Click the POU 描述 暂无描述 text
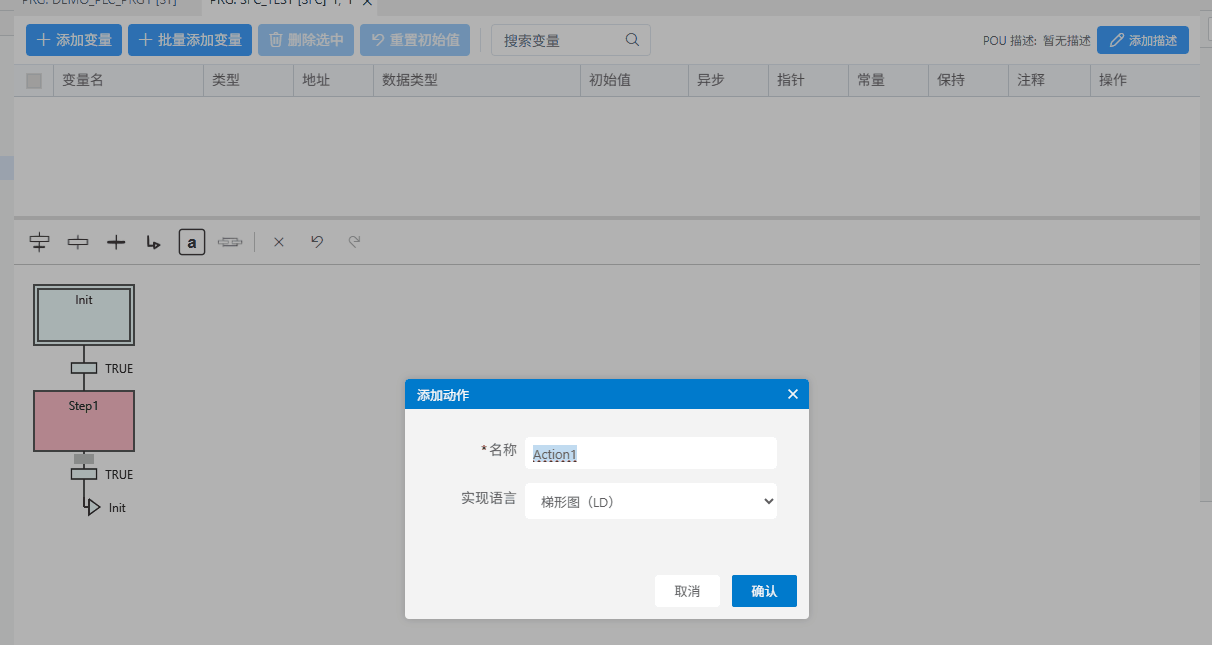 coord(1037,41)
